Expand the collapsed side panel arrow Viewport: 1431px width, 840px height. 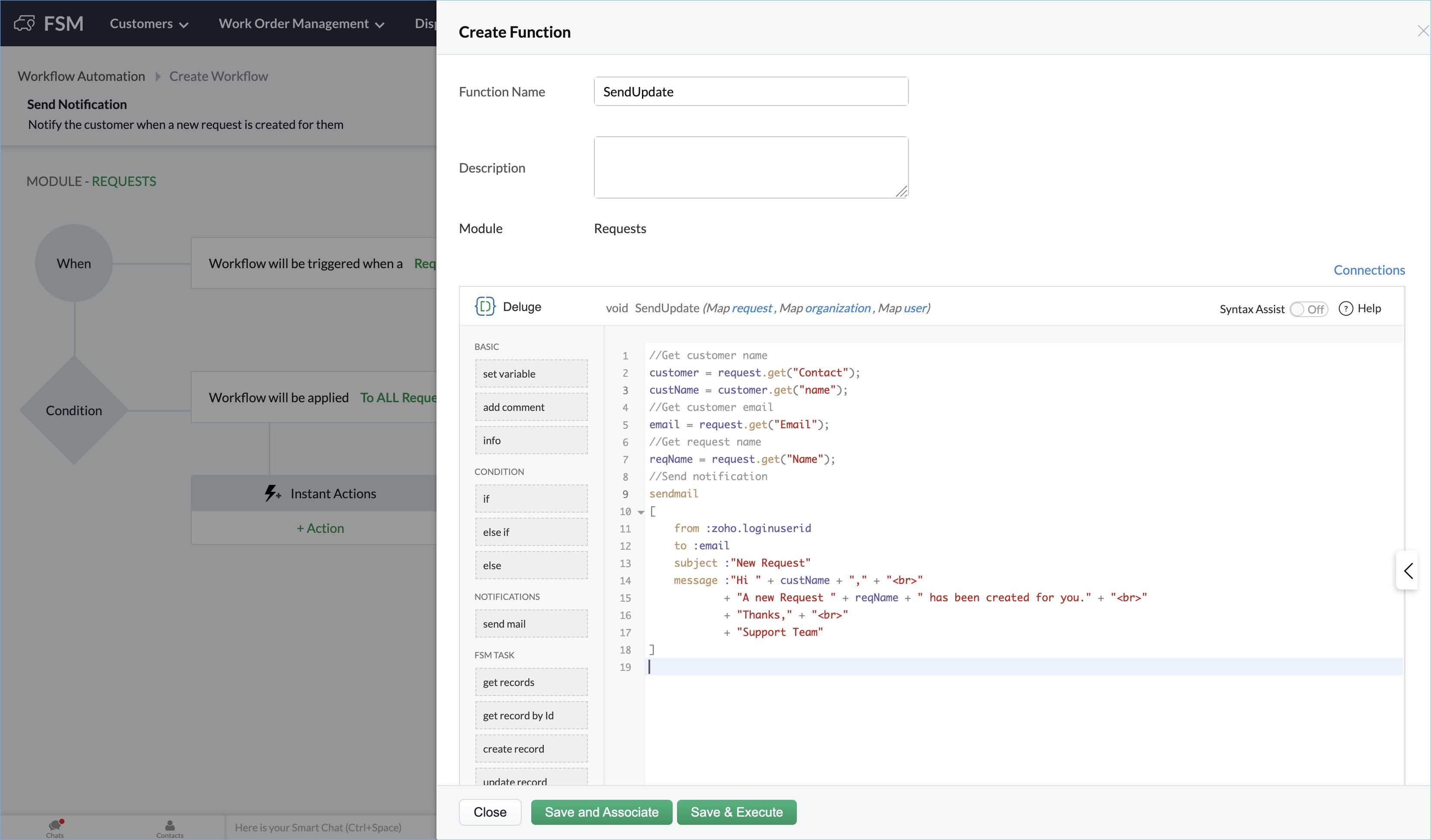pos(1408,570)
